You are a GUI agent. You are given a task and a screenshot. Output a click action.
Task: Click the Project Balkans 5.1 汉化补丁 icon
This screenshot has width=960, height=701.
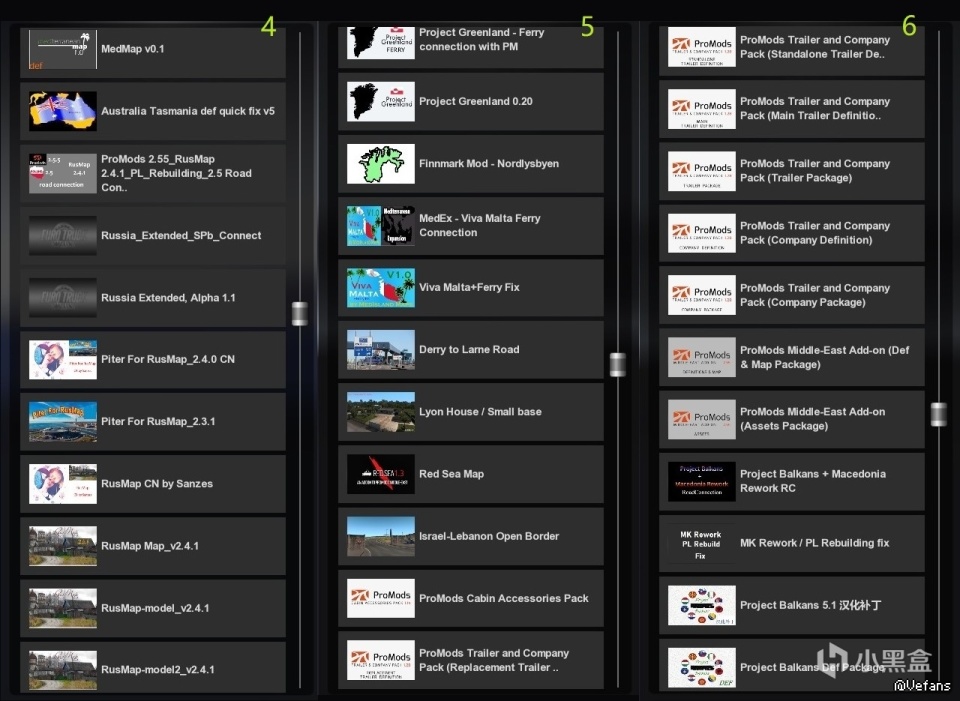click(x=702, y=606)
